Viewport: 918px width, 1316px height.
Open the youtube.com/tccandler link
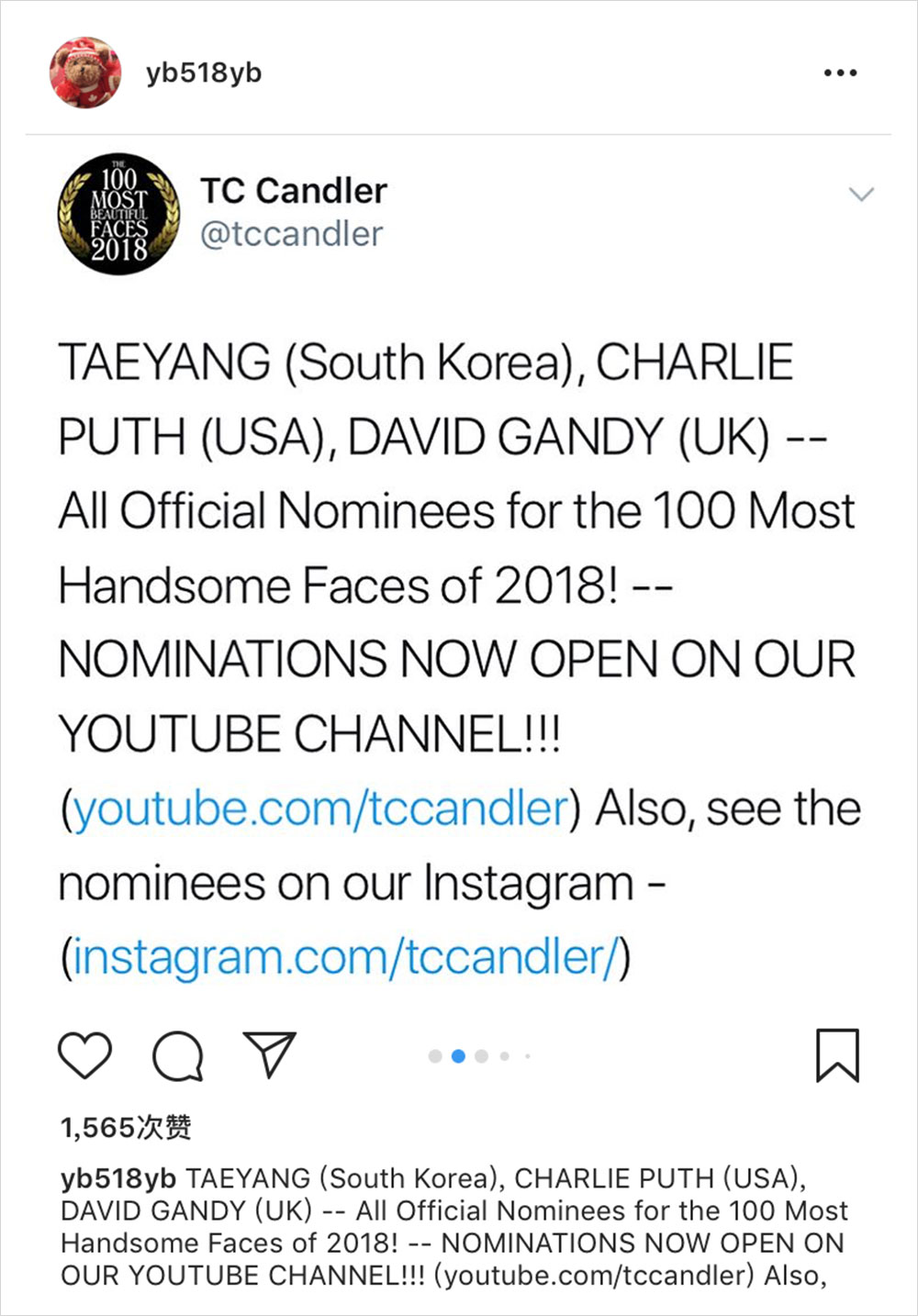(x=321, y=809)
